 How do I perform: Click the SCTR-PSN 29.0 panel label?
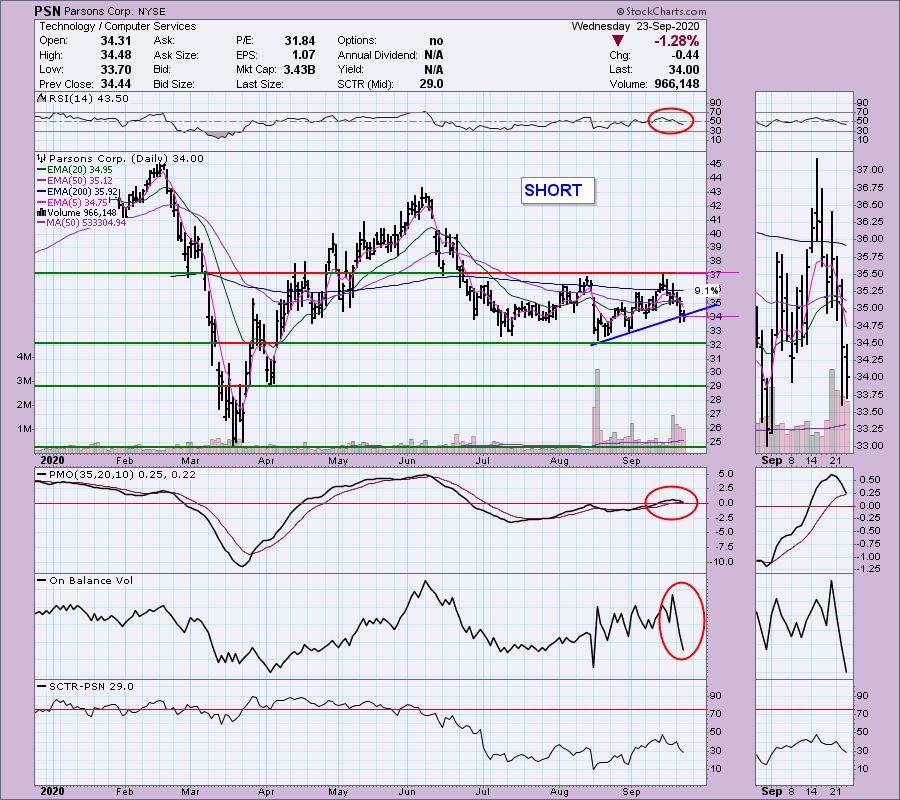[x=91, y=686]
